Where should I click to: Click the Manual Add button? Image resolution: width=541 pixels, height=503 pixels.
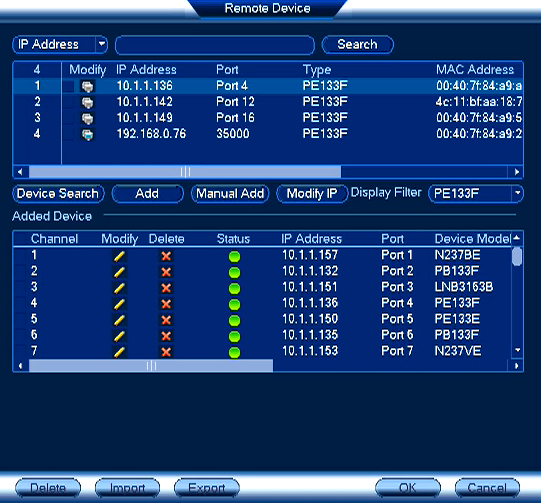click(230, 194)
